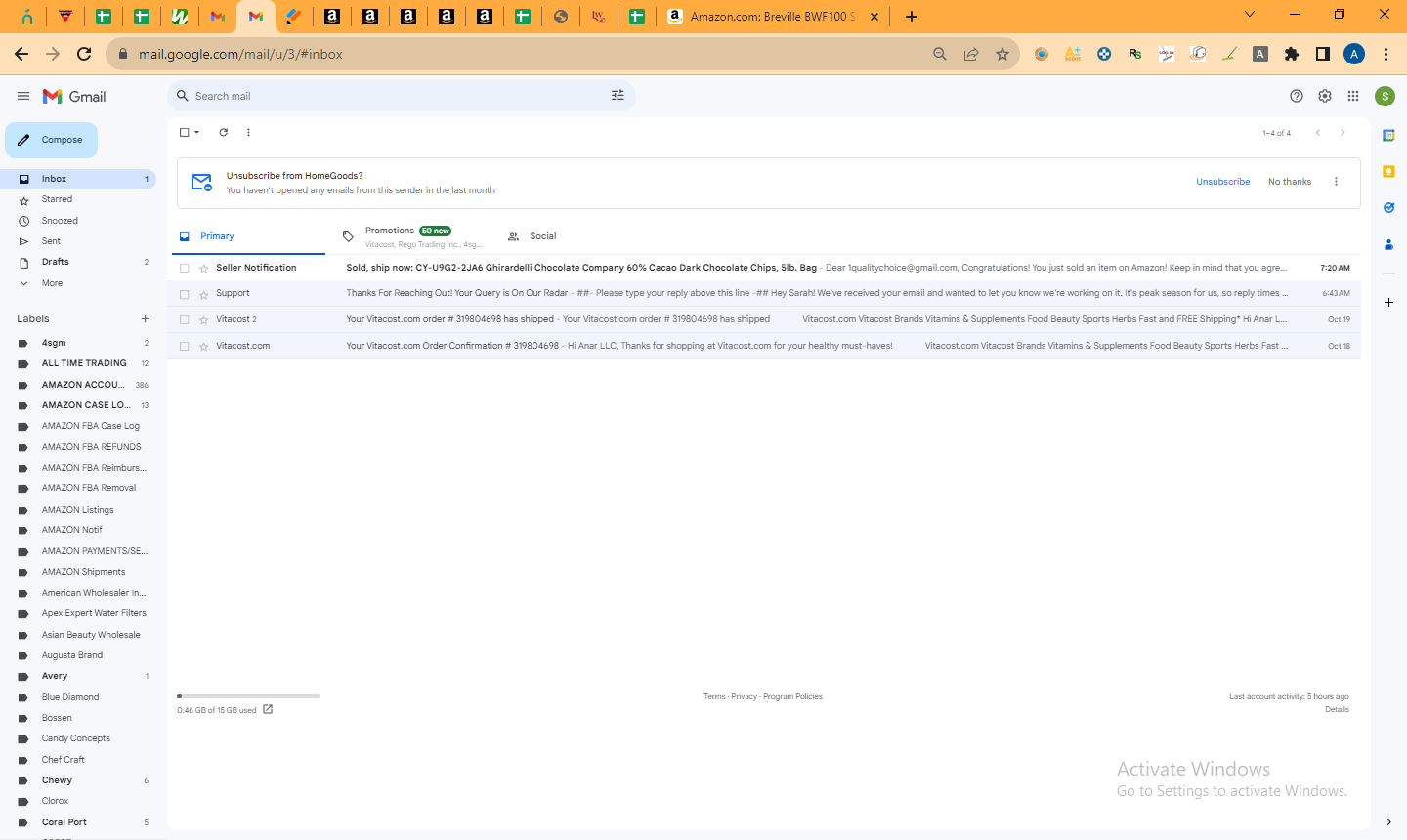Click the page zoom magnifier in address bar
The height and width of the screenshot is (840, 1407).
pos(940,54)
